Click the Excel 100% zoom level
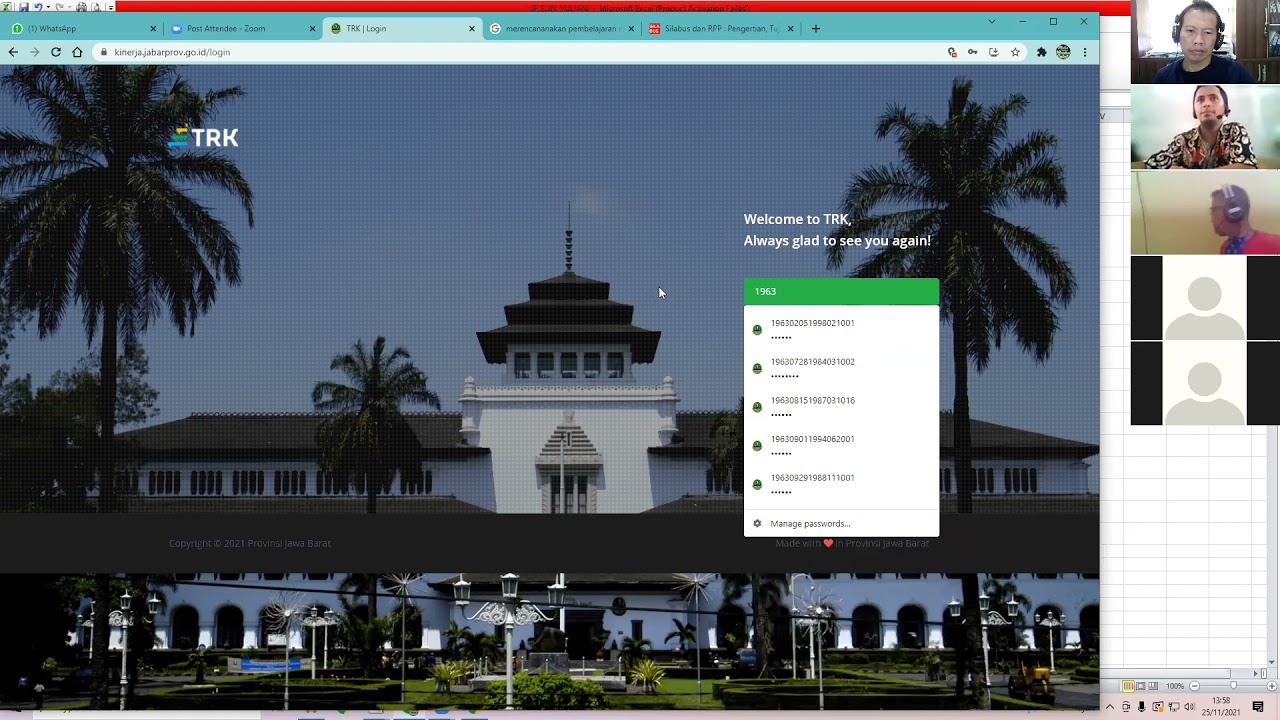Screen dimensions: 1280x720 (x=1175, y=686)
